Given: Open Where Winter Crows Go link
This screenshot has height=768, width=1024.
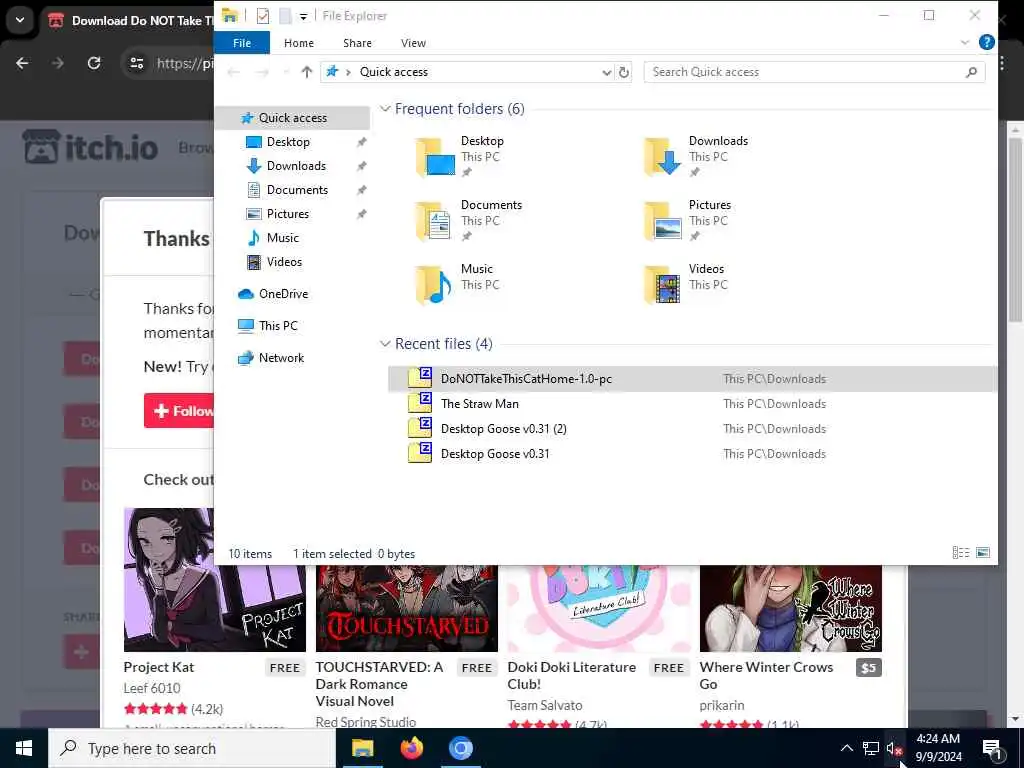Looking at the screenshot, I should point(766,675).
